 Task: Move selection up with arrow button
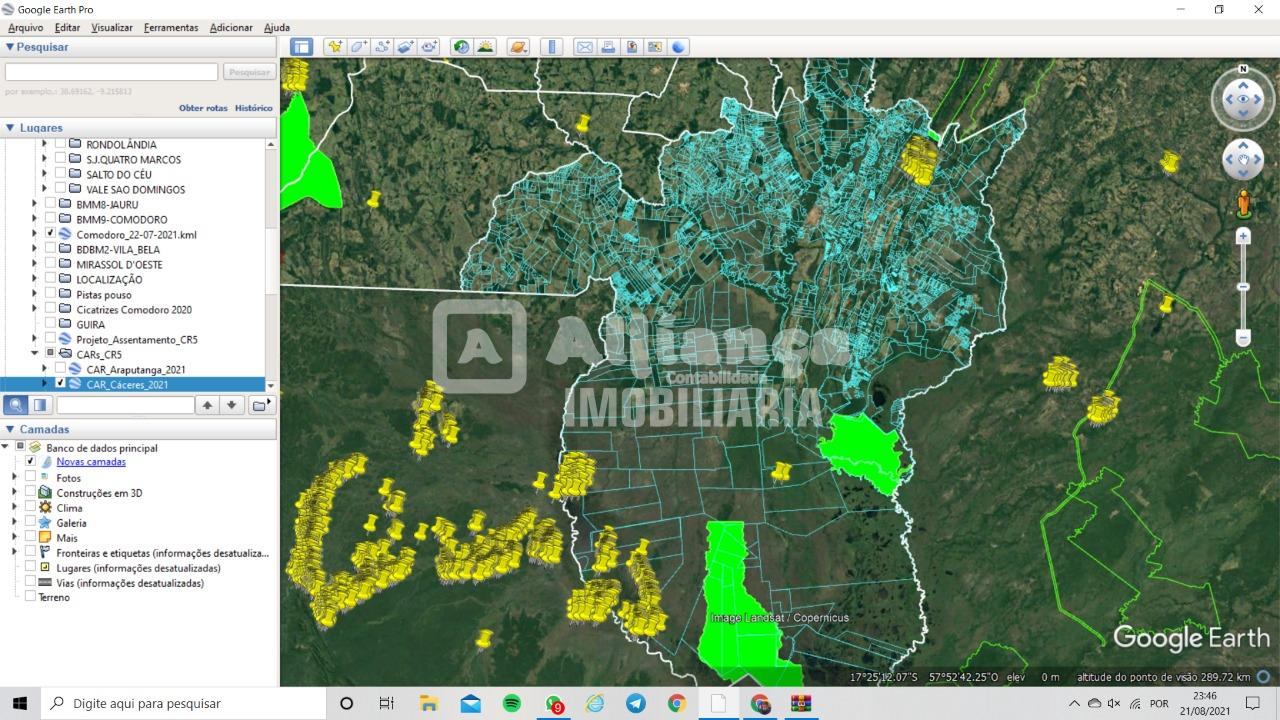[207, 405]
